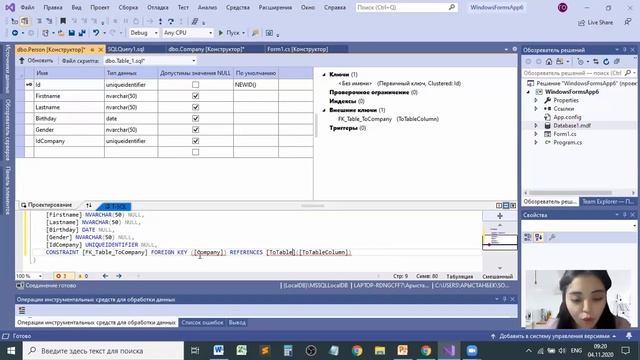Click the Save All toolbar icon
This screenshot has height=360, width=640.
pos(82,33)
